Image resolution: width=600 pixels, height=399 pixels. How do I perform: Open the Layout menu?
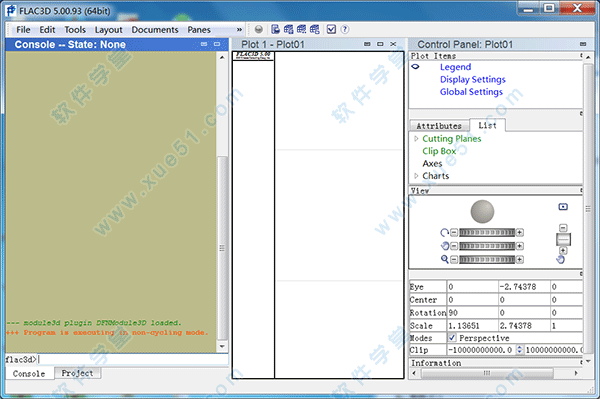109,29
